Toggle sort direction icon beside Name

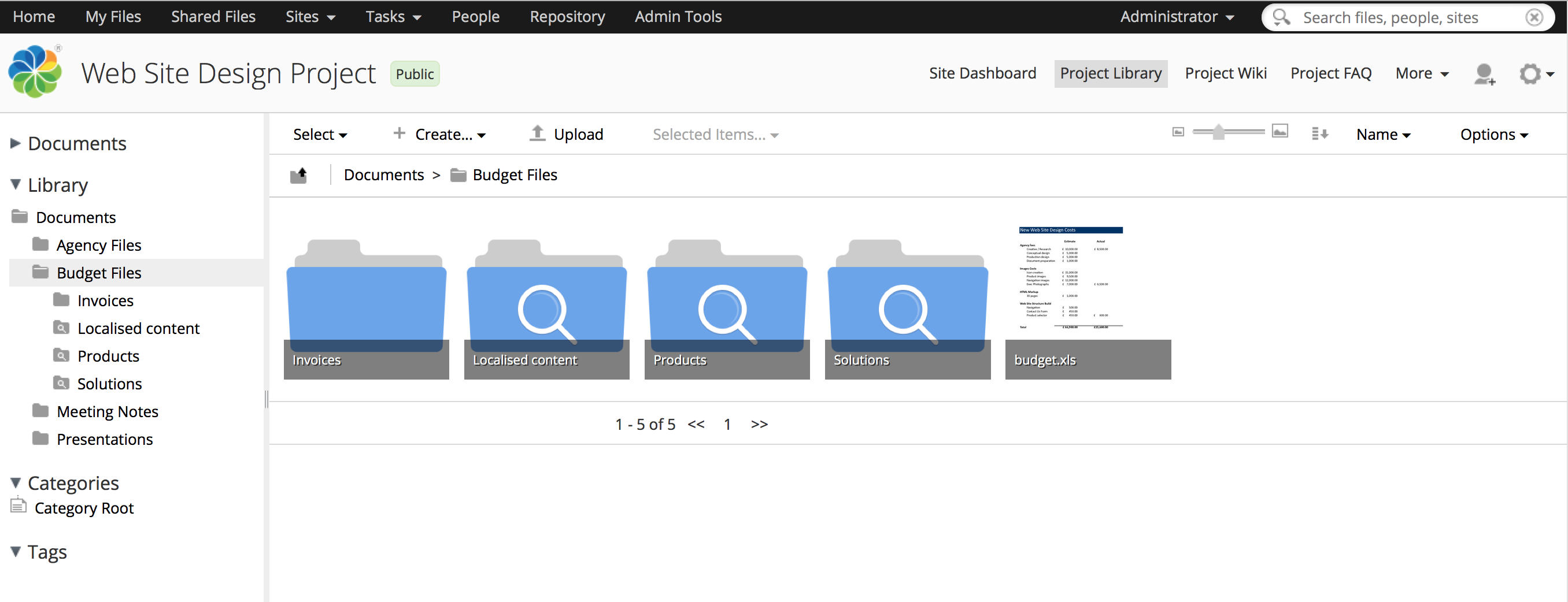point(1319,134)
